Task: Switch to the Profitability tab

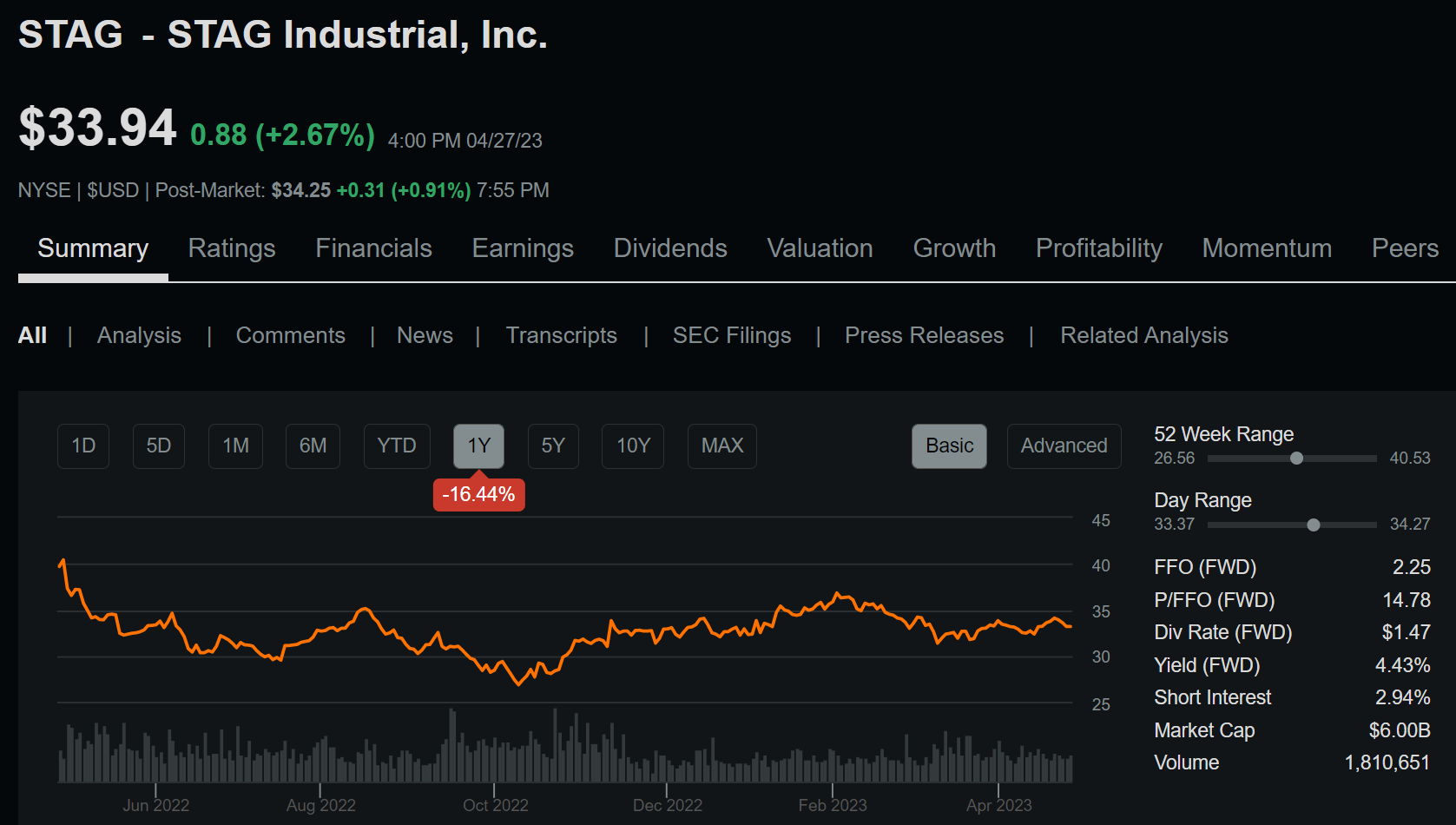Action: coord(1099,249)
